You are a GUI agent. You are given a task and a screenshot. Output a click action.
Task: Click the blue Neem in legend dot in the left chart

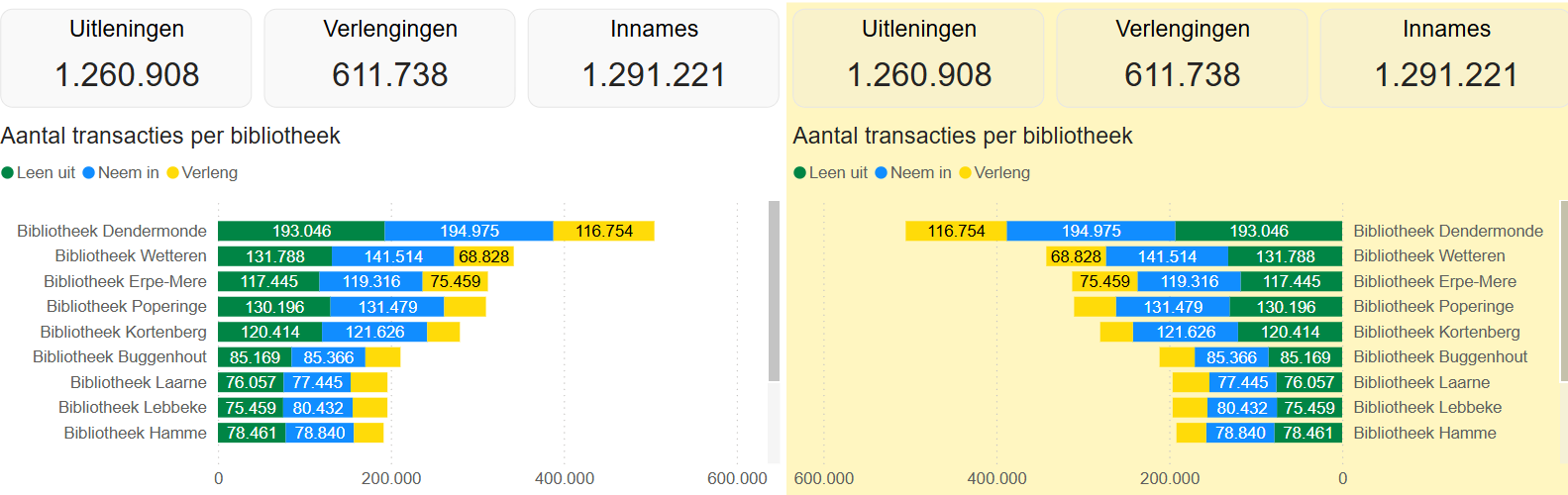tap(89, 173)
